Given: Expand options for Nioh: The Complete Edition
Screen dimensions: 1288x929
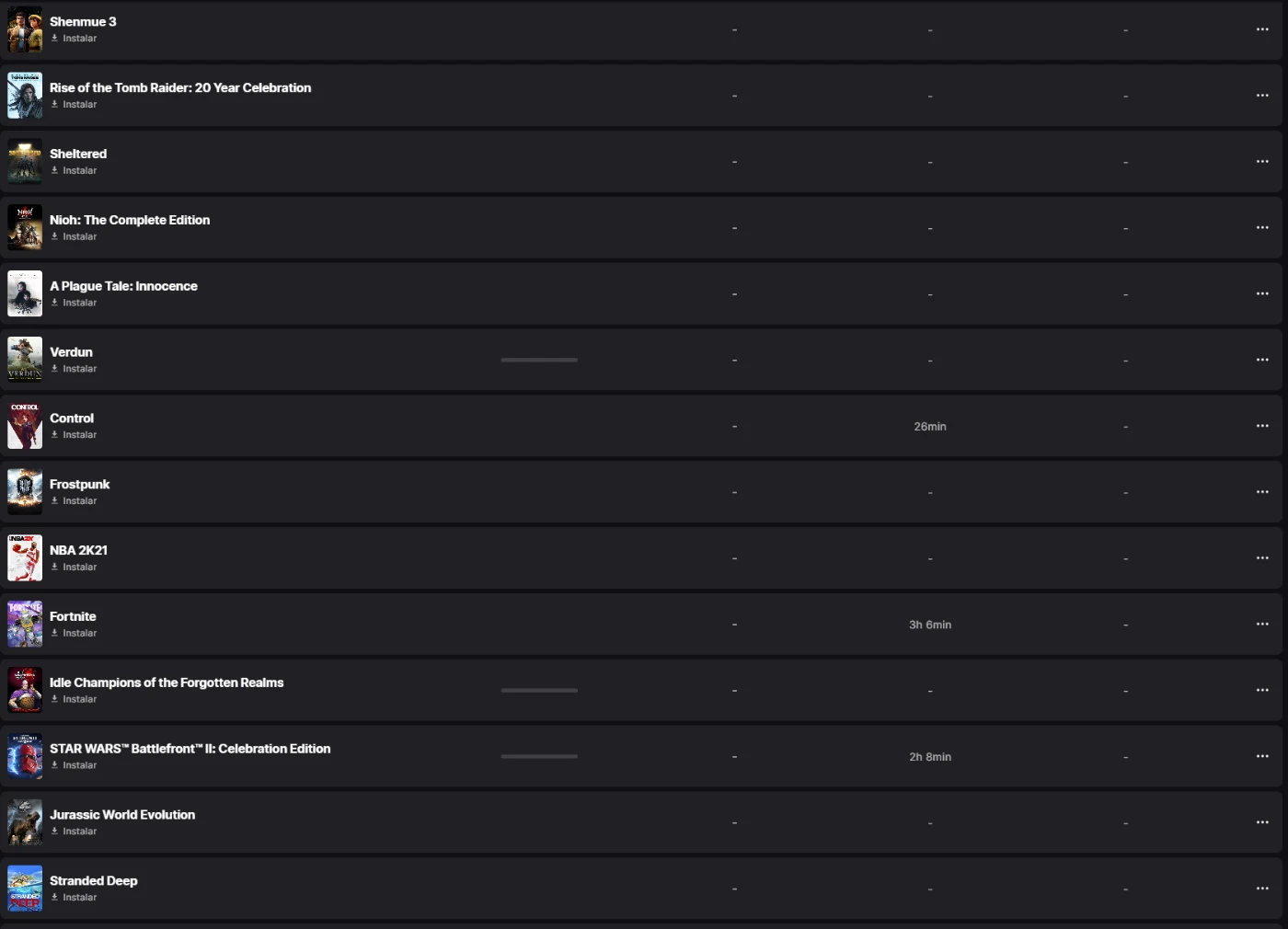Looking at the screenshot, I should [1262, 228].
